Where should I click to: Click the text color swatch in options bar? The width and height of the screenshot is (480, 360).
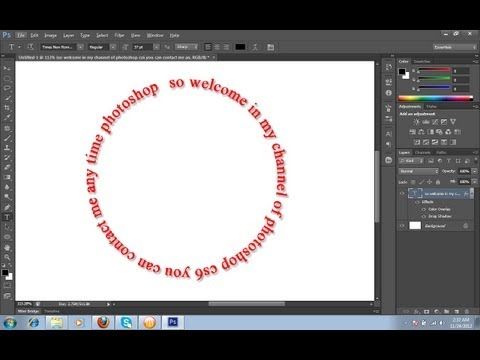pyautogui.click(x=240, y=47)
